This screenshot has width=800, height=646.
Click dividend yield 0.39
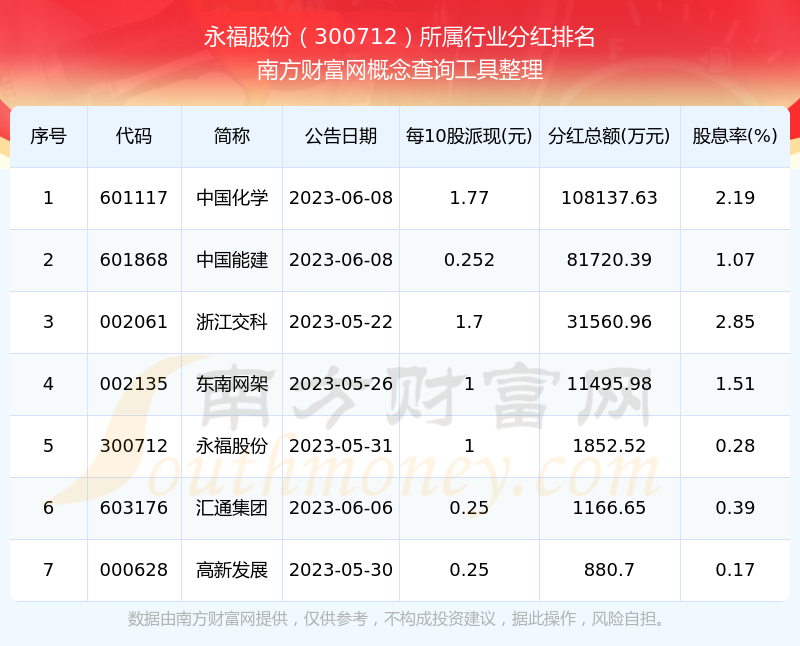735,508
